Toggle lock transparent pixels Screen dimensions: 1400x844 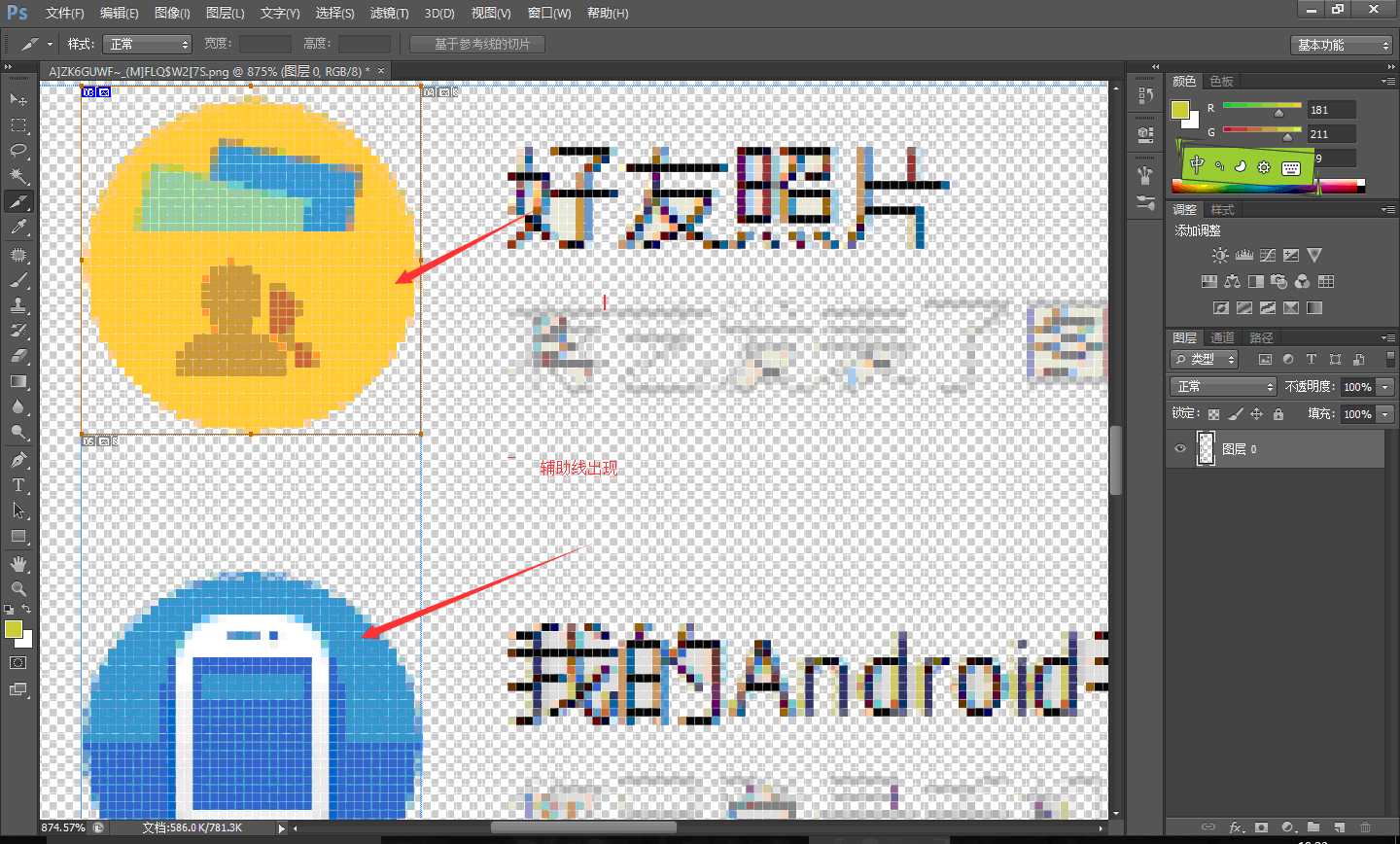click(1214, 414)
